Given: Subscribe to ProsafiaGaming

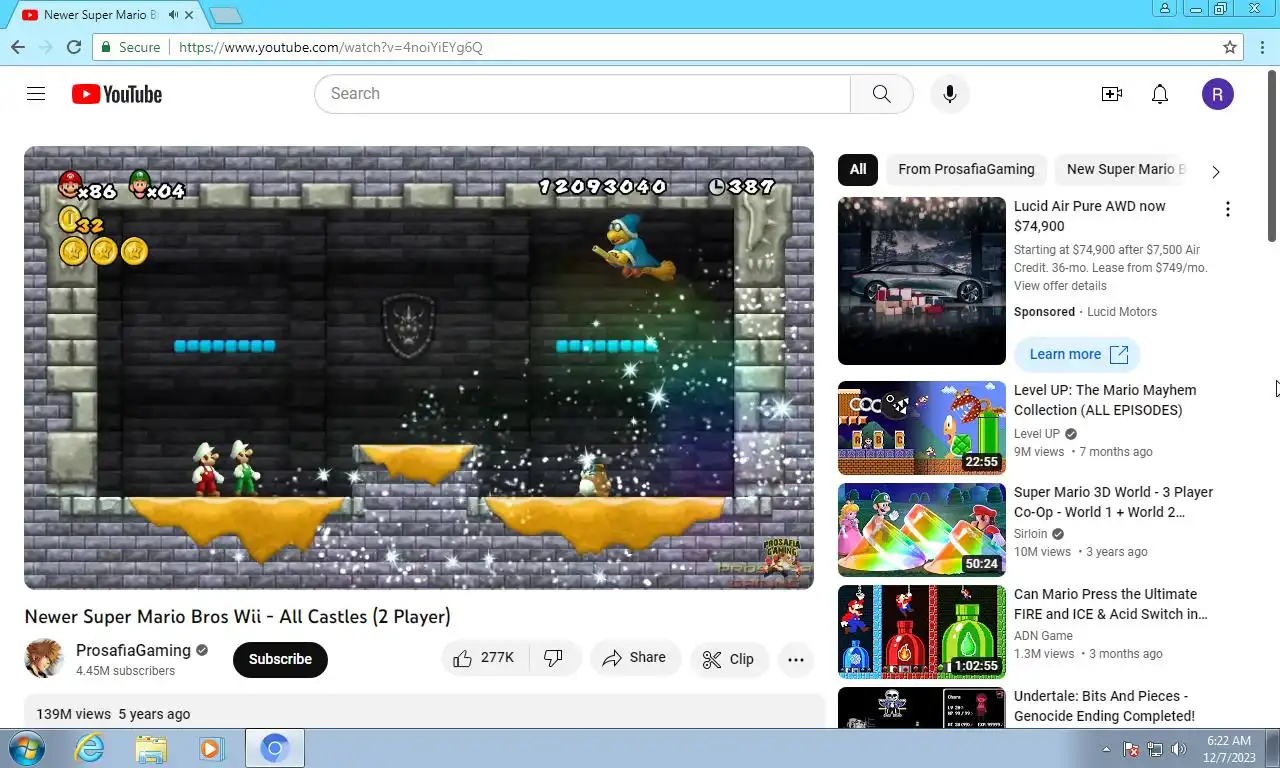Looking at the screenshot, I should coord(280,659).
